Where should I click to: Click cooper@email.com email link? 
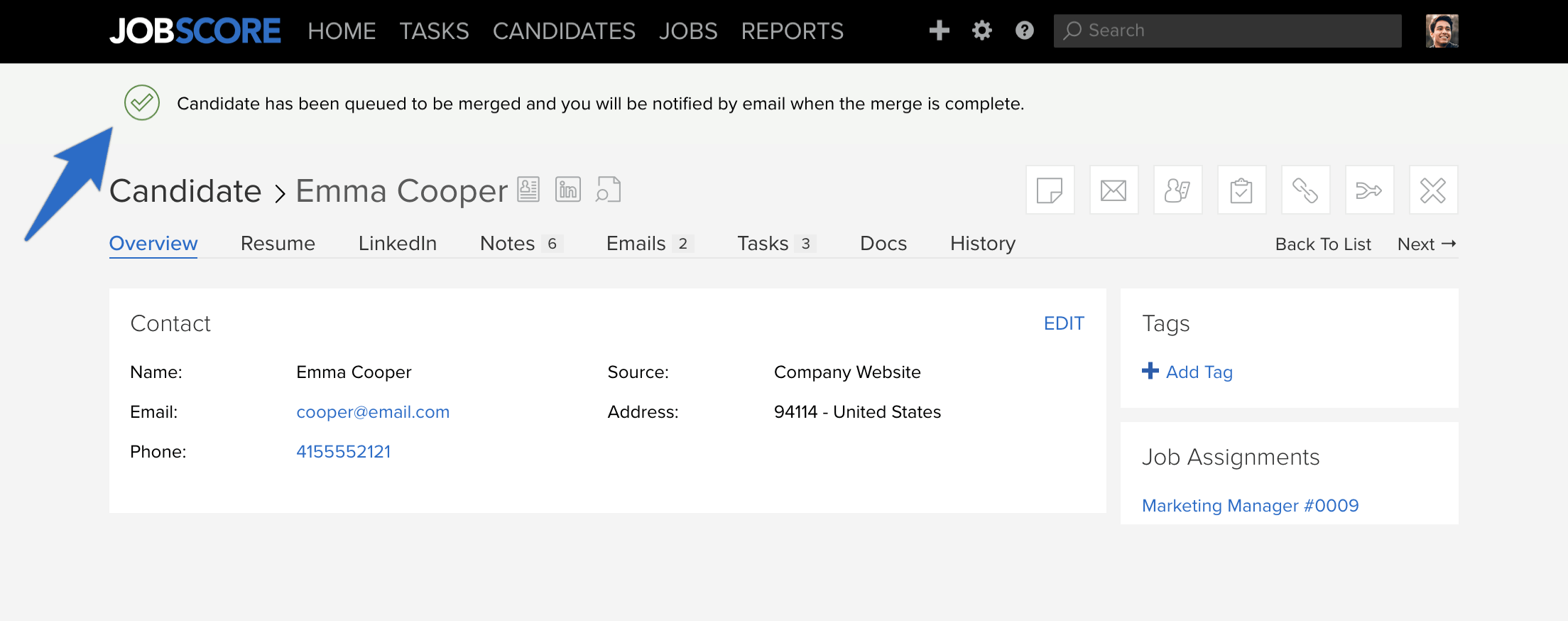click(373, 412)
